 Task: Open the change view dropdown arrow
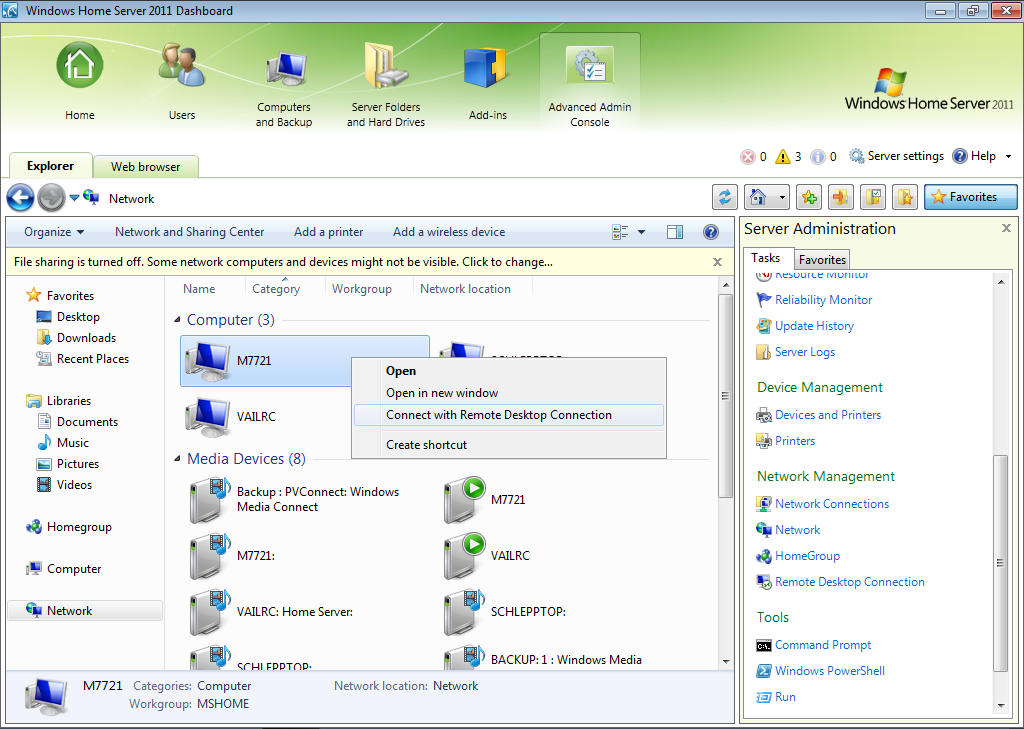641,232
